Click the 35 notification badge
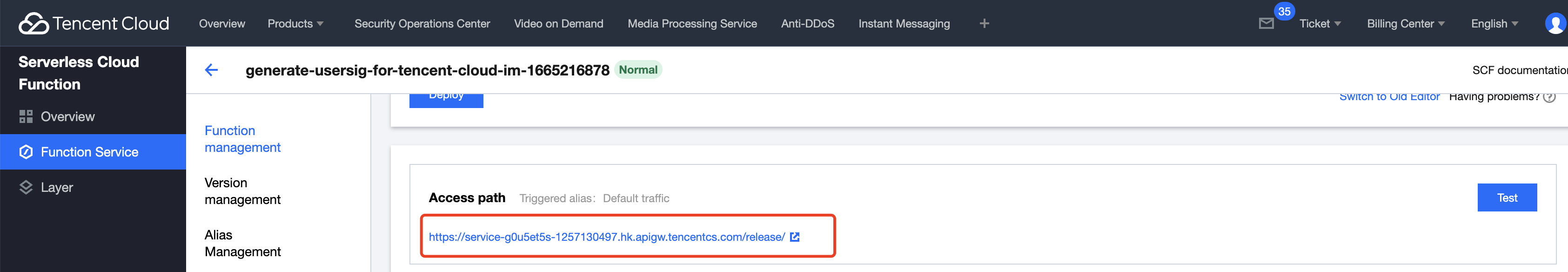Image resolution: width=1568 pixels, height=272 pixels. [x=1284, y=11]
